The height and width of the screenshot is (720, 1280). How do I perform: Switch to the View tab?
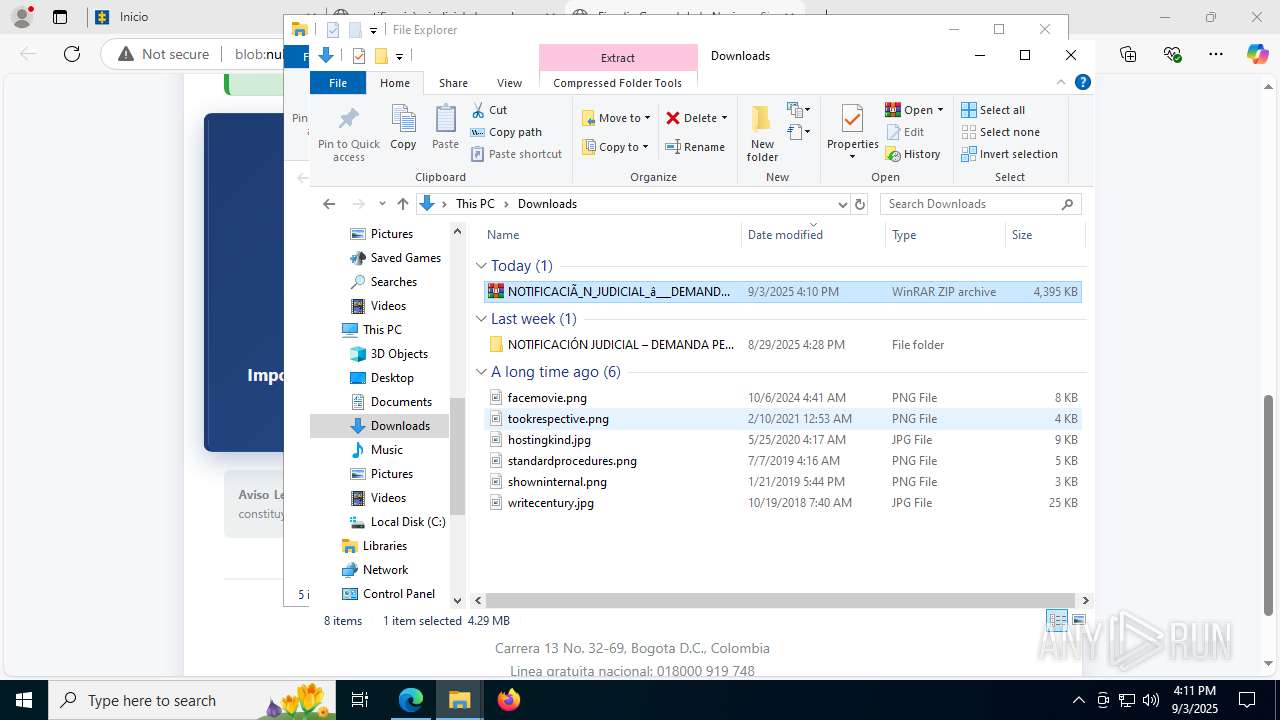pos(509,83)
